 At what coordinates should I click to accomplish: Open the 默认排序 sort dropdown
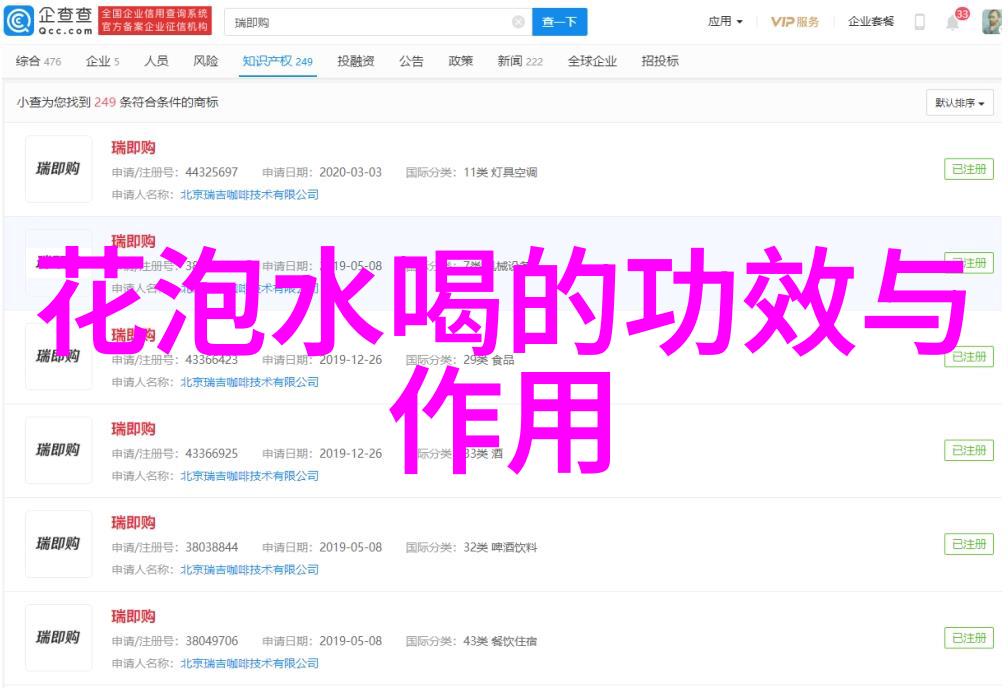point(959,103)
